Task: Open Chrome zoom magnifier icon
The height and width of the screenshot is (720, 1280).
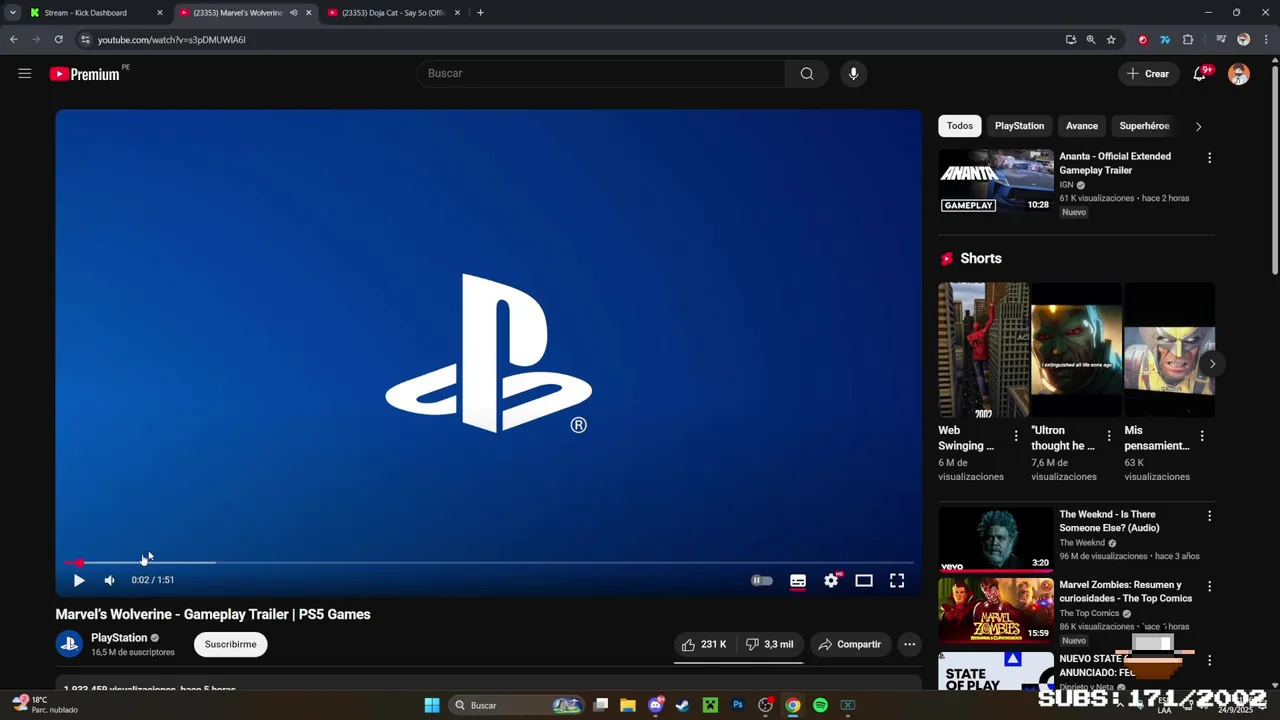Action: click(x=1091, y=40)
